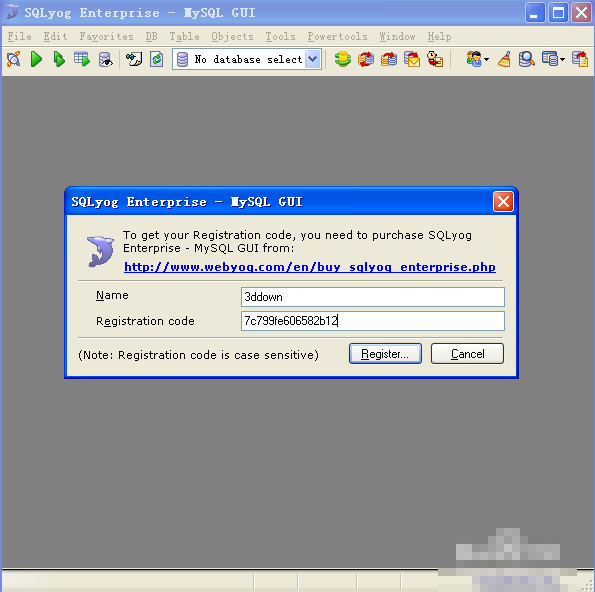Click the execute and edit resultset icon
The image size is (595, 592).
[82, 59]
